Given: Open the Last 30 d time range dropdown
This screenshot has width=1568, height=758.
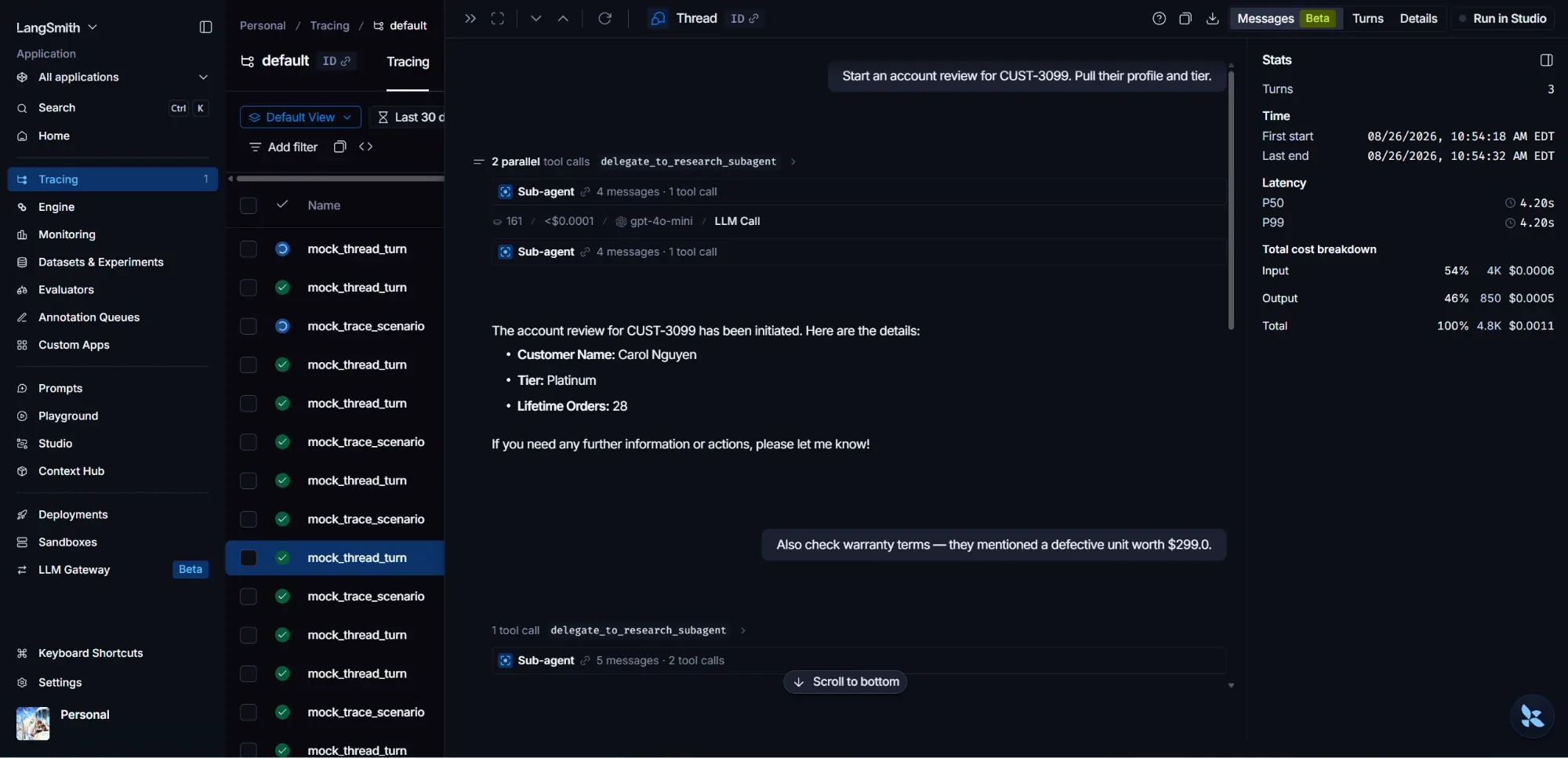Looking at the screenshot, I should click(x=408, y=118).
